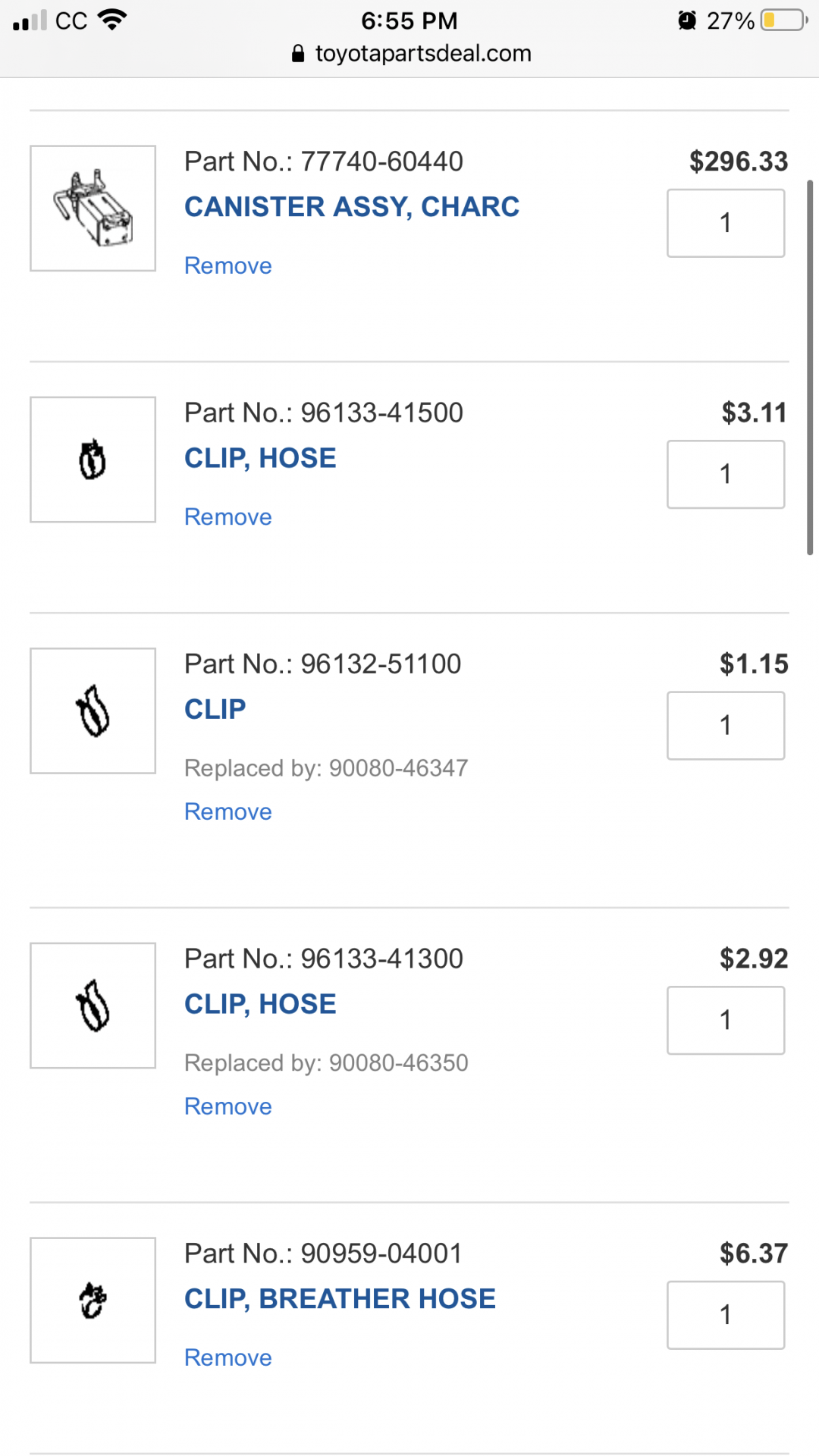Remove part 96133-41500 from cart
Viewport: 819px width, 1456px height.
[228, 516]
